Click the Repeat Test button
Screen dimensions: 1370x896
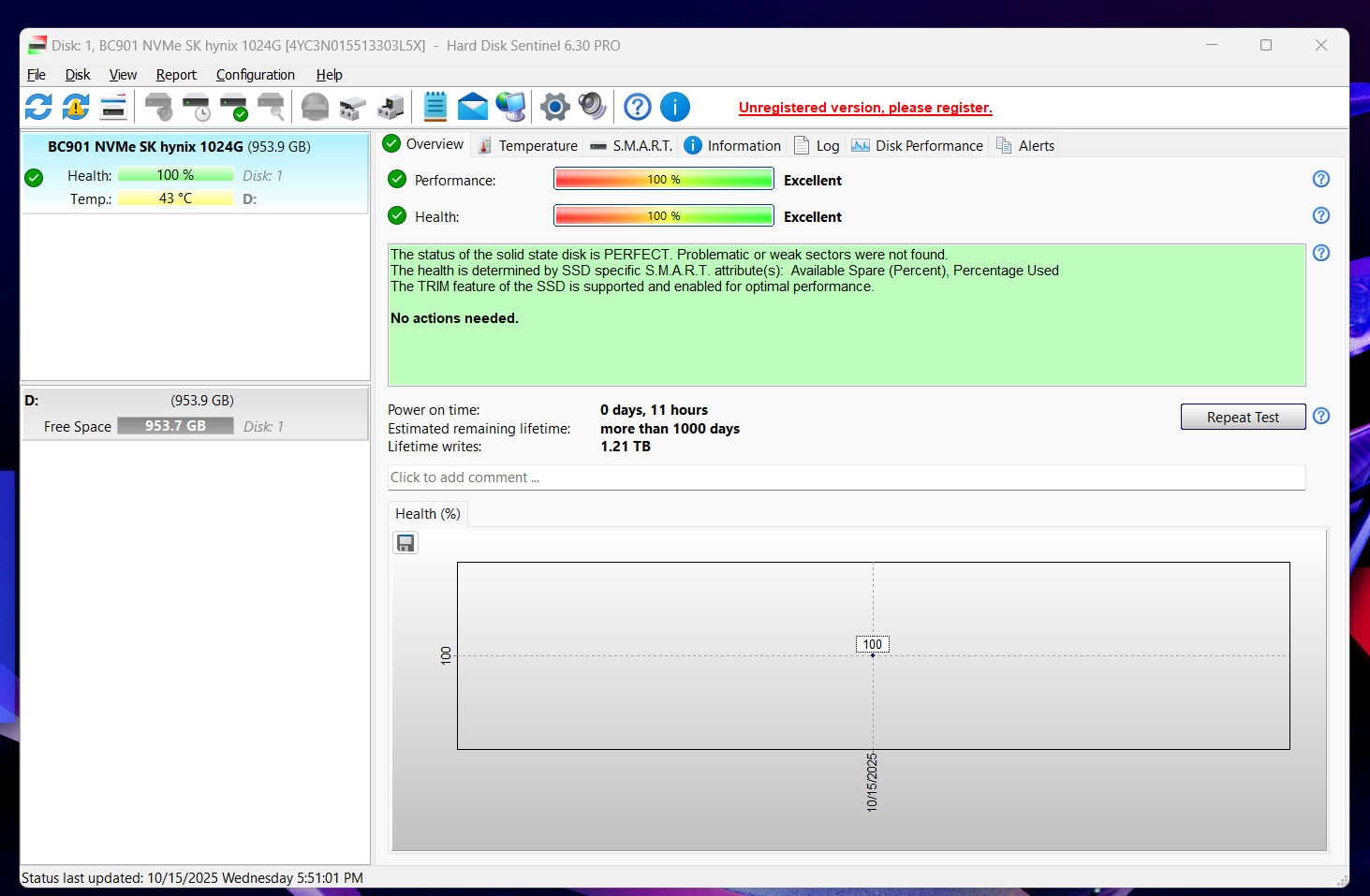[x=1243, y=417]
